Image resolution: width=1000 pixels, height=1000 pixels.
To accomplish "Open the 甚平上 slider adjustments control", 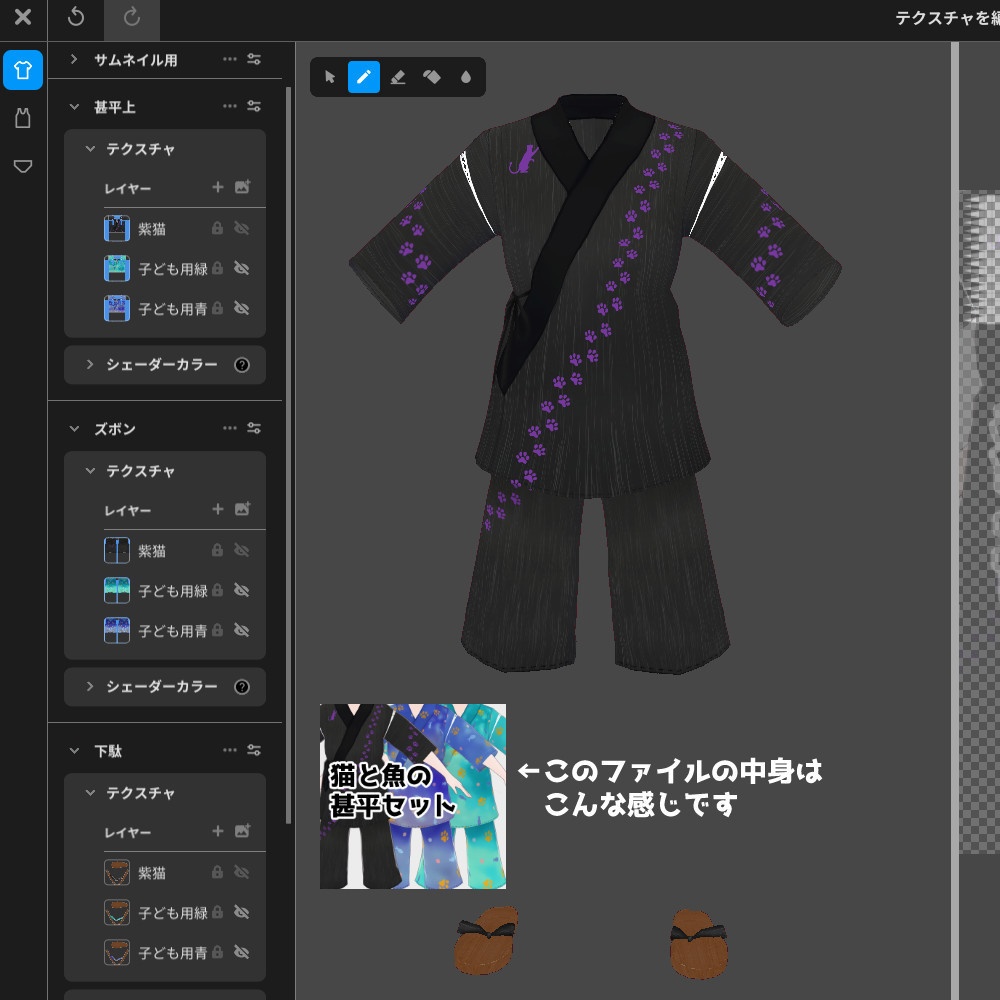I will 253,106.
